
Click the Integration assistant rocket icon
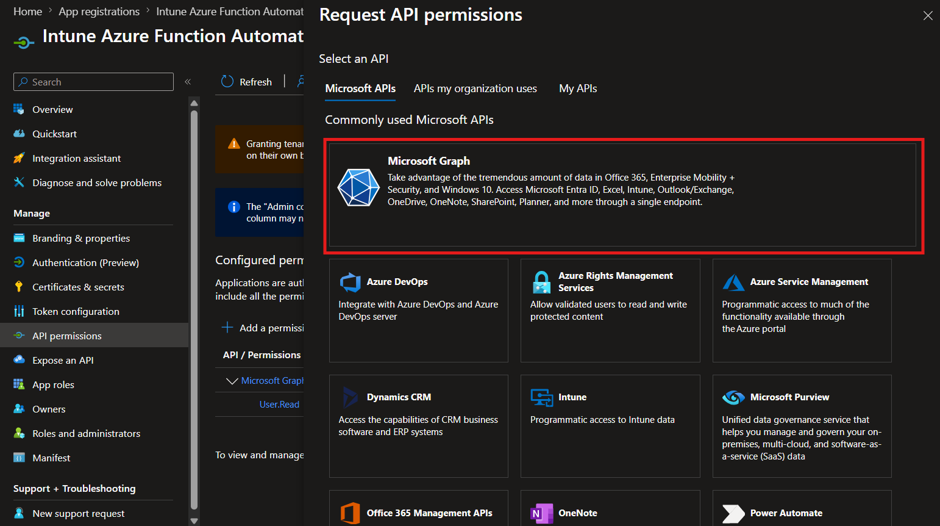tap(19, 158)
